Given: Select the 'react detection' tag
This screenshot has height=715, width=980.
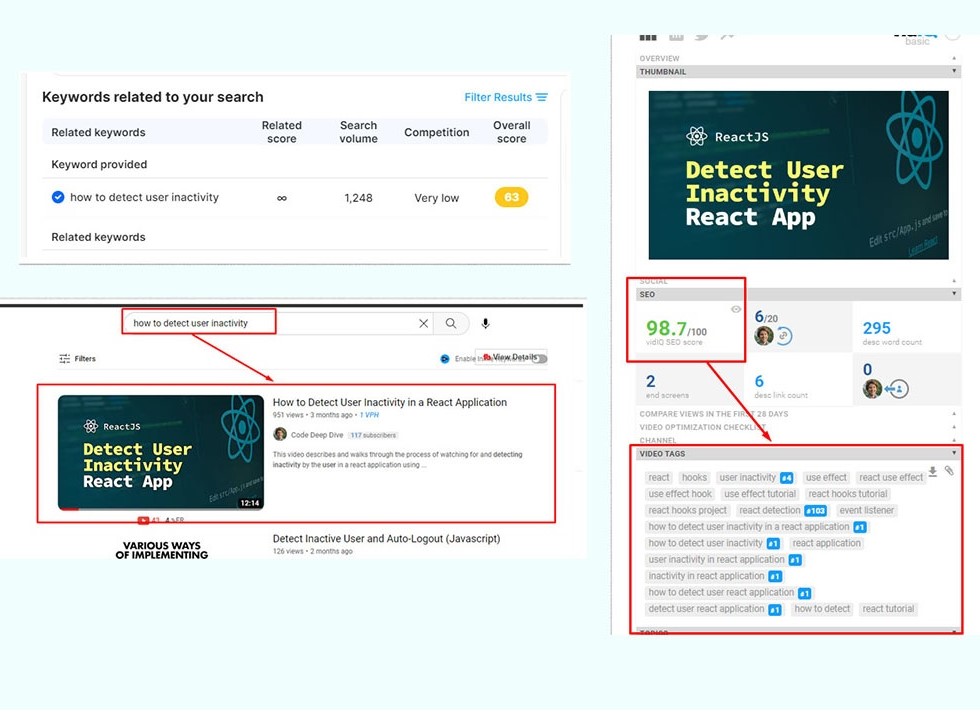Looking at the screenshot, I should (x=769, y=511).
